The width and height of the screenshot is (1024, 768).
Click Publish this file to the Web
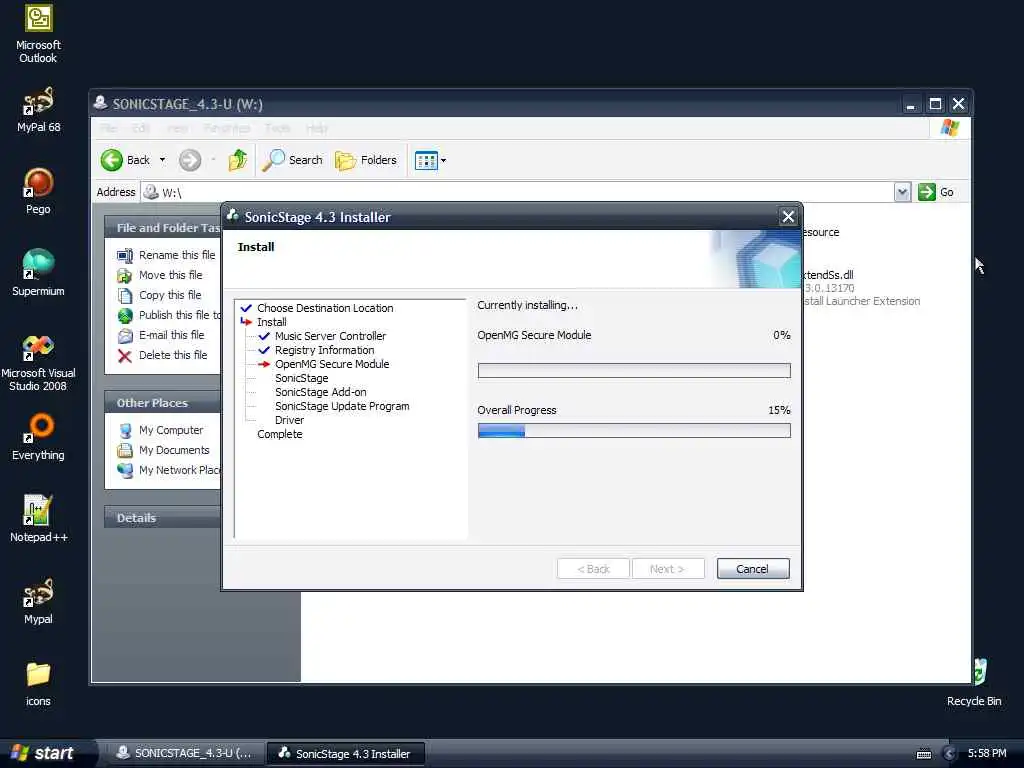(168, 315)
